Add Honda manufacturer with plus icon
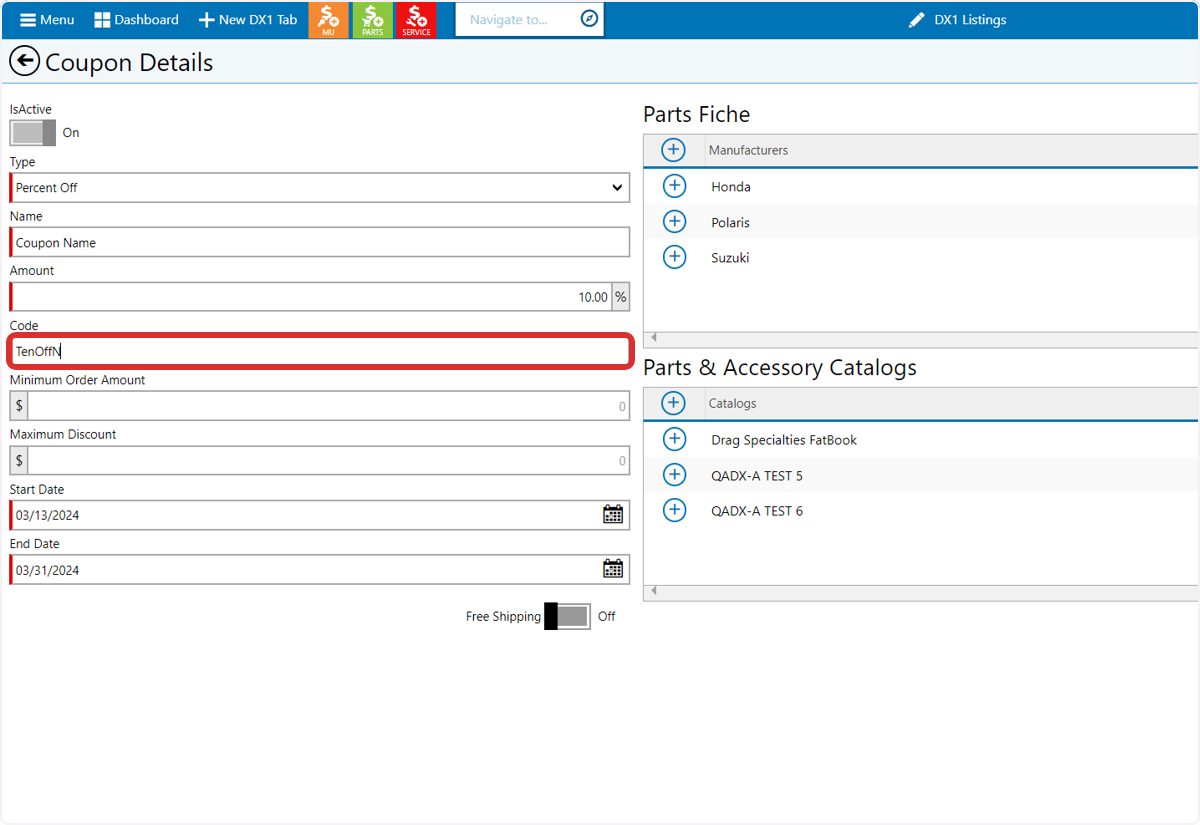This screenshot has height=825, width=1200. click(675, 186)
